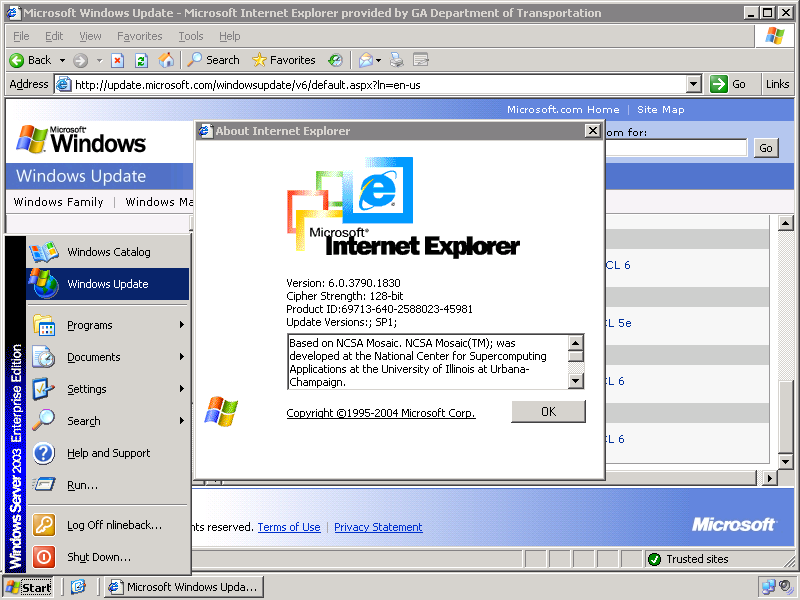
Task: Click the Copyright Microsoft Corp. link
Action: click(380, 413)
